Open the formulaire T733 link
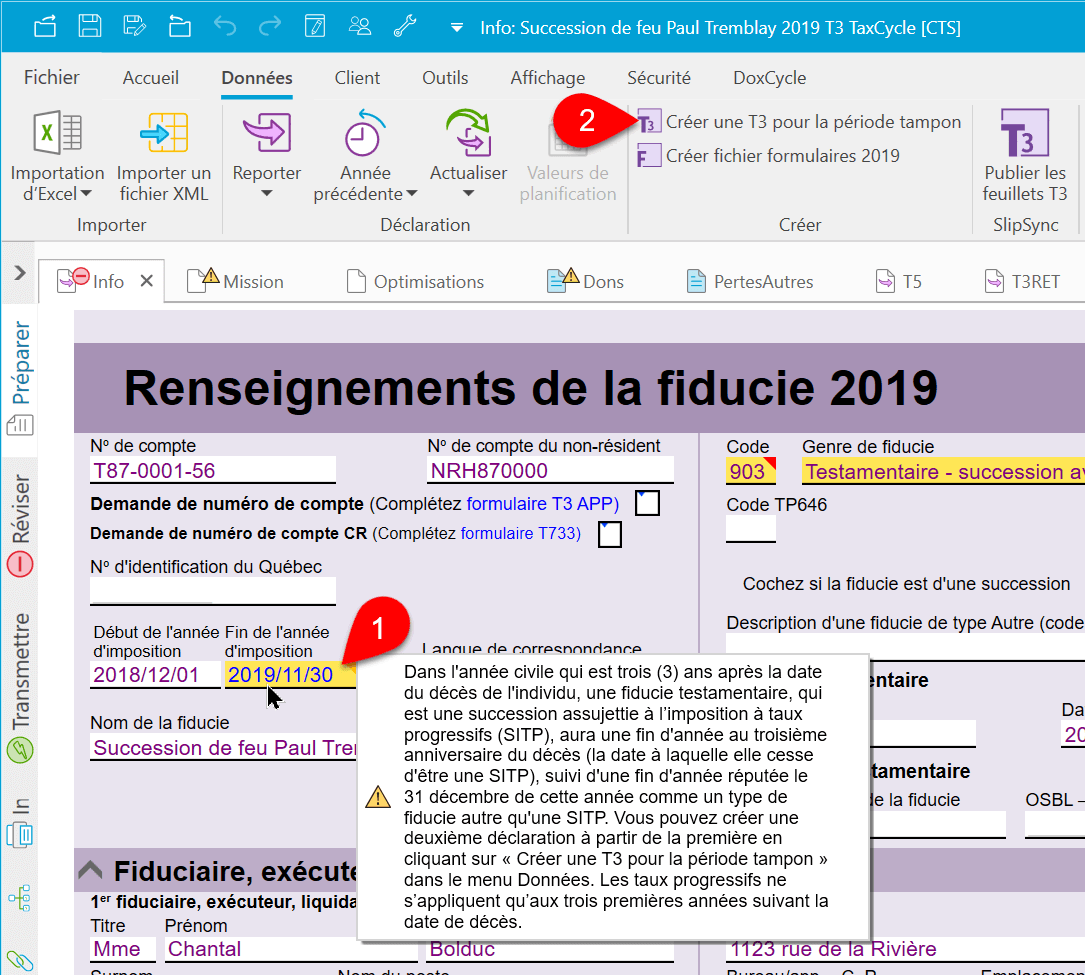The height and width of the screenshot is (975, 1085). (520, 534)
